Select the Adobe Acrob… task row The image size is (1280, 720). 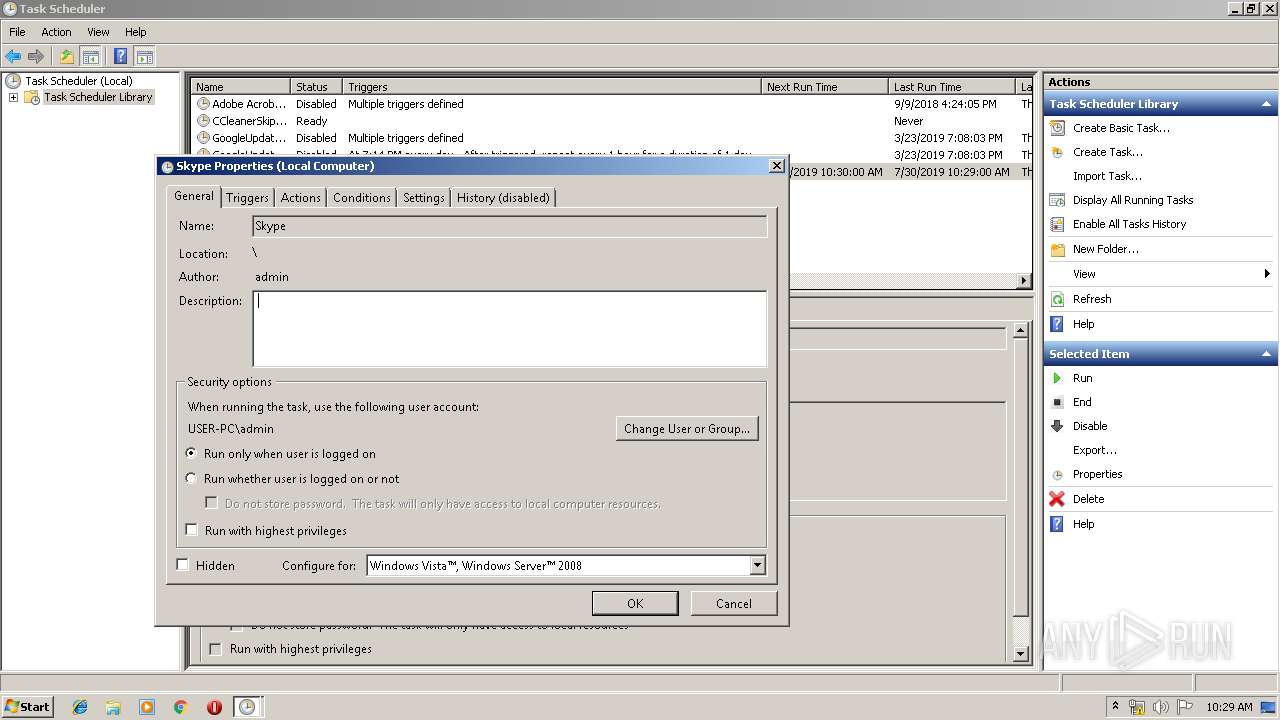click(x=610, y=104)
